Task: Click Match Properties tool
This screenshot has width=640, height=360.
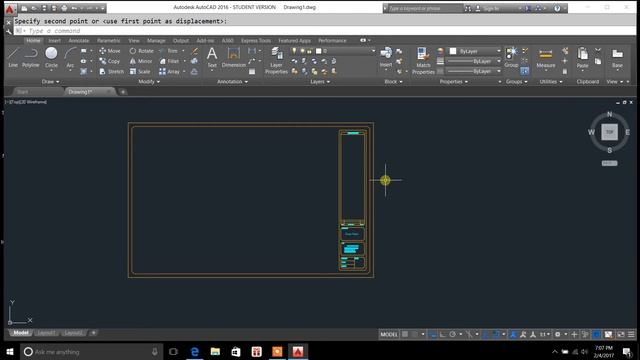Action: [x=423, y=60]
